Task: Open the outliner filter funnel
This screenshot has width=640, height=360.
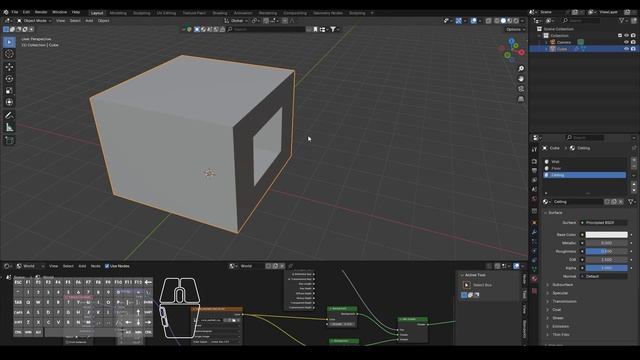Action: (x=622, y=20)
